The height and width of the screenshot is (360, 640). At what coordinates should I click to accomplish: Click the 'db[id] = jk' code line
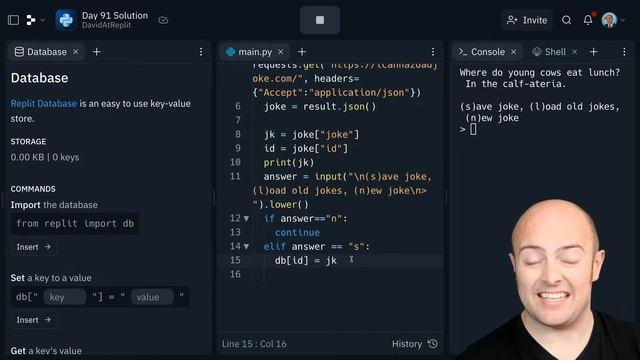[x=306, y=260]
